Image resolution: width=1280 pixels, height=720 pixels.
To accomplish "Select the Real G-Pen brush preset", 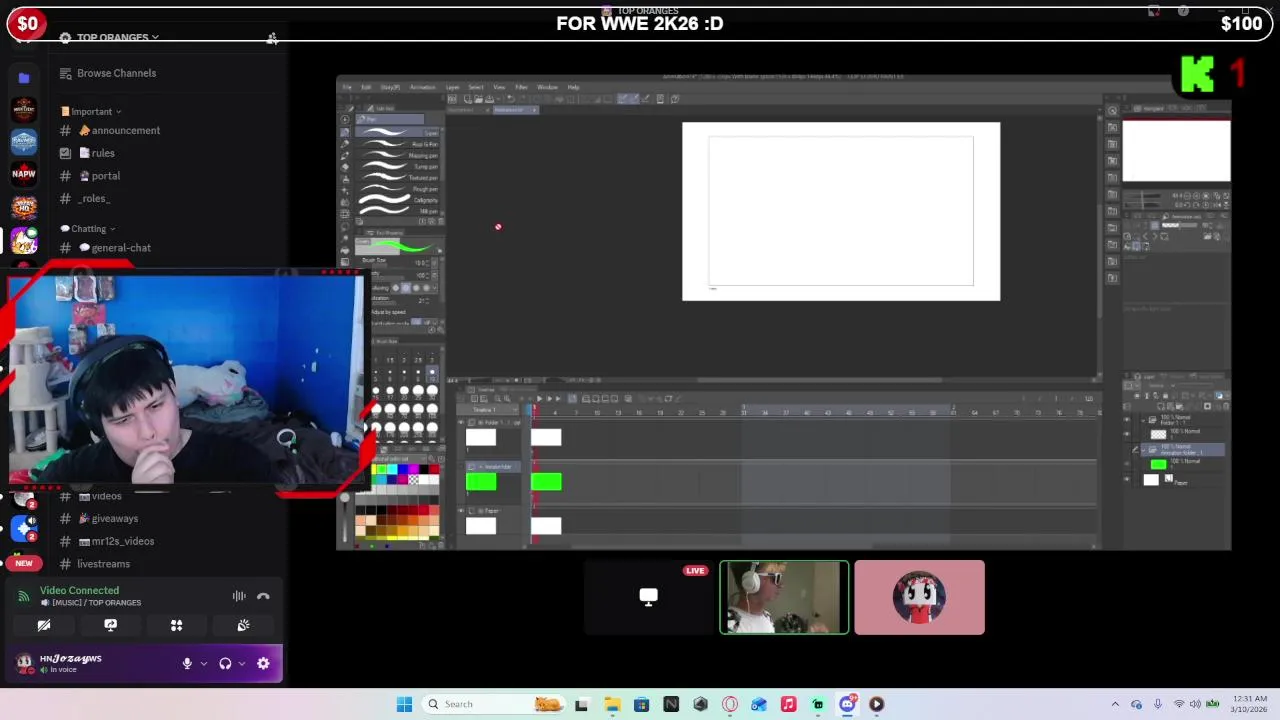I will tap(399, 144).
